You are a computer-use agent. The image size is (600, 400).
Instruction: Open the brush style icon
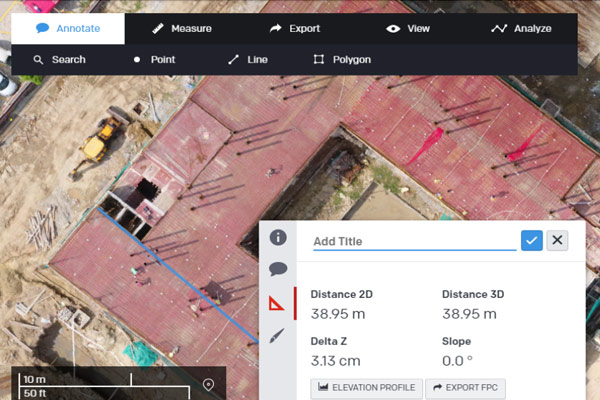277,336
